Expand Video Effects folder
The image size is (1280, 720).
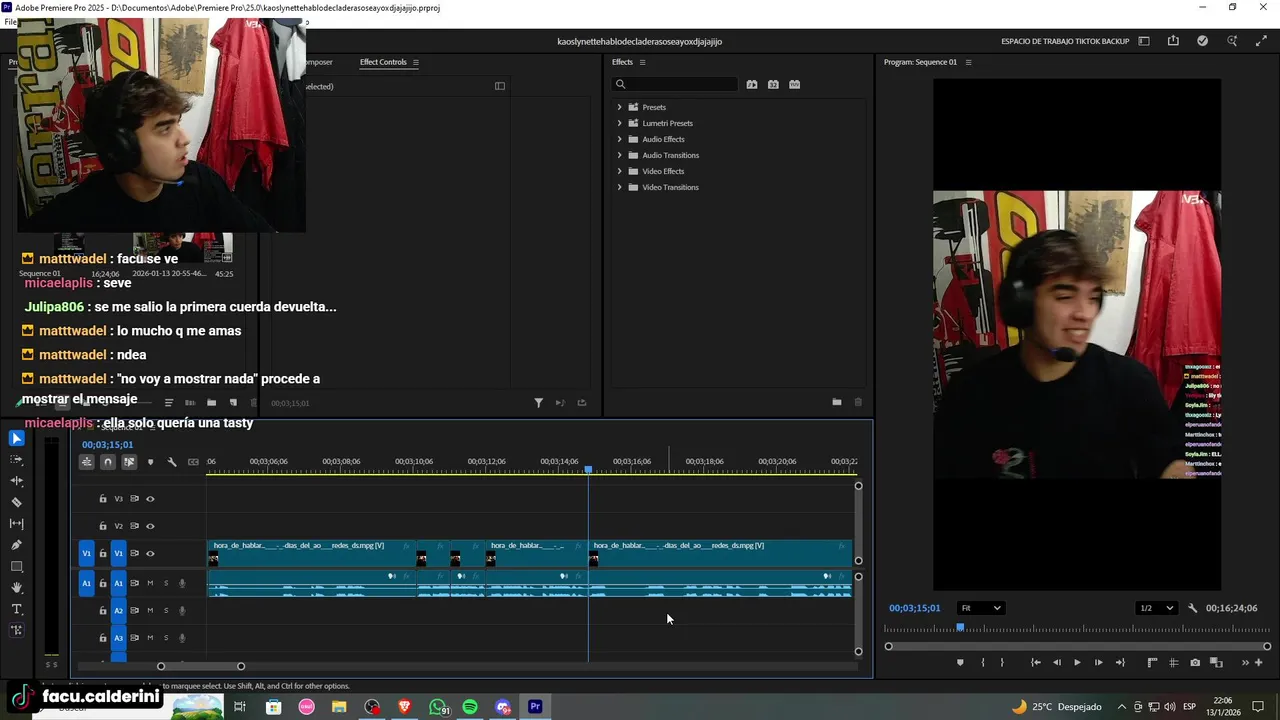(x=619, y=171)
